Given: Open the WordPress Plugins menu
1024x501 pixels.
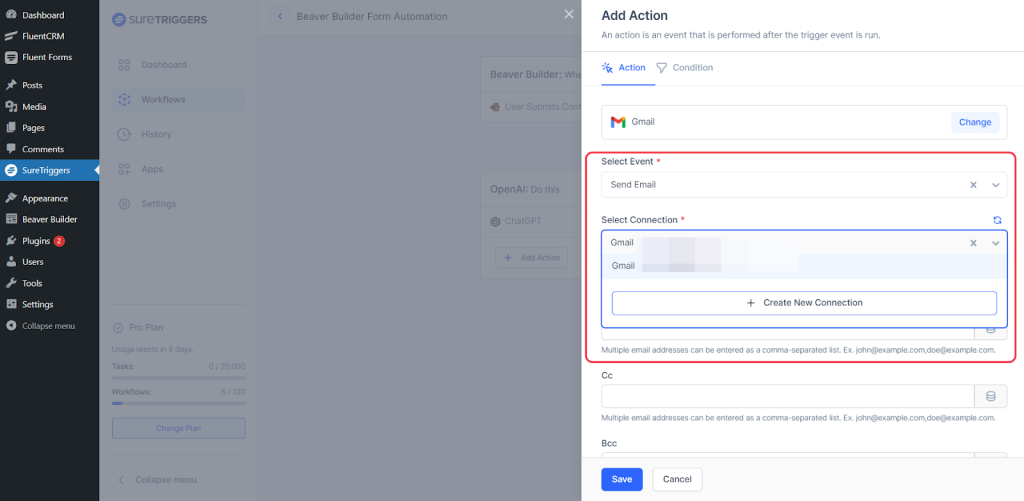Looking at the screenshot, I should pyautogui.click(x=36, y=241).
